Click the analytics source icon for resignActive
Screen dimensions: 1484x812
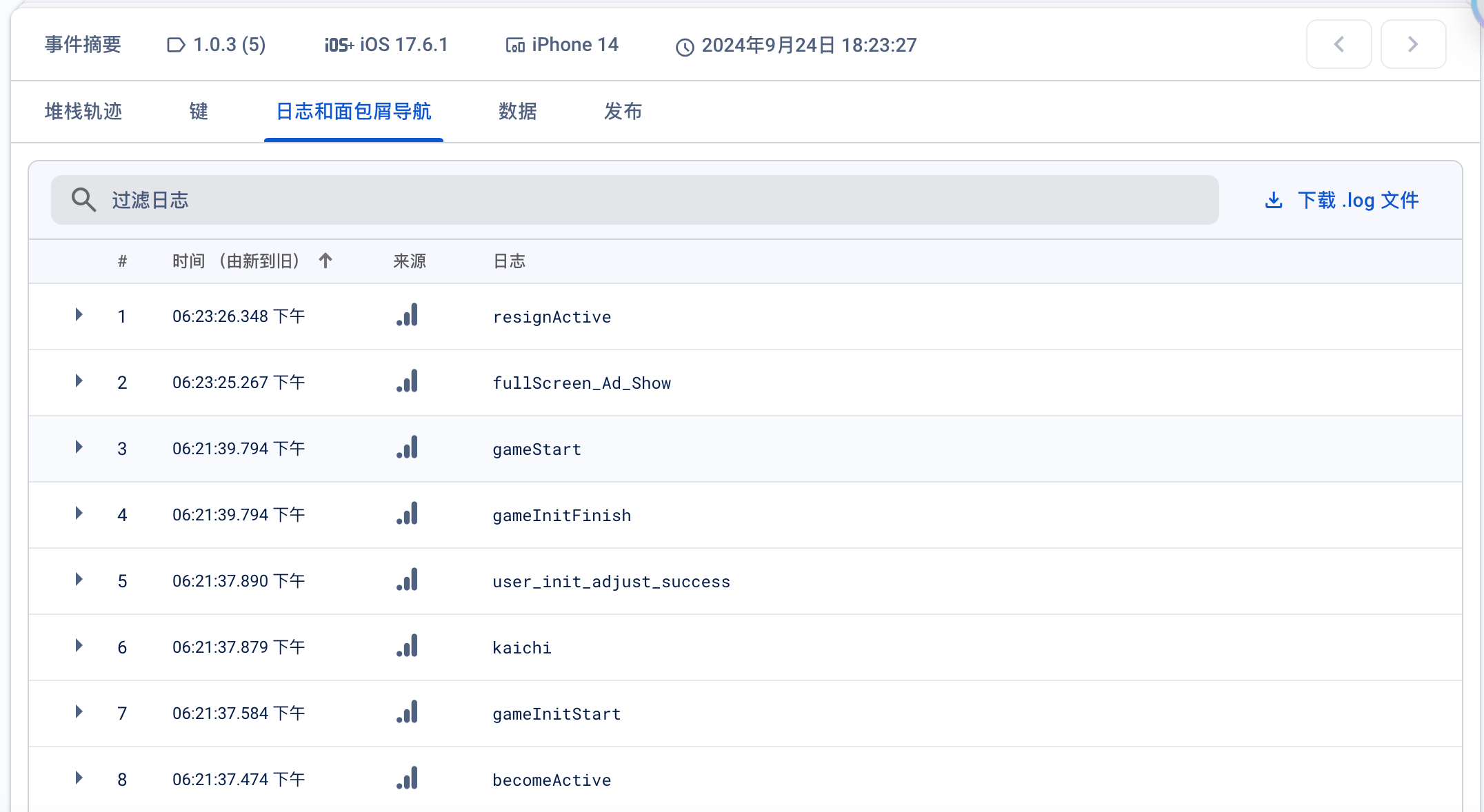(x=408, y=316)
